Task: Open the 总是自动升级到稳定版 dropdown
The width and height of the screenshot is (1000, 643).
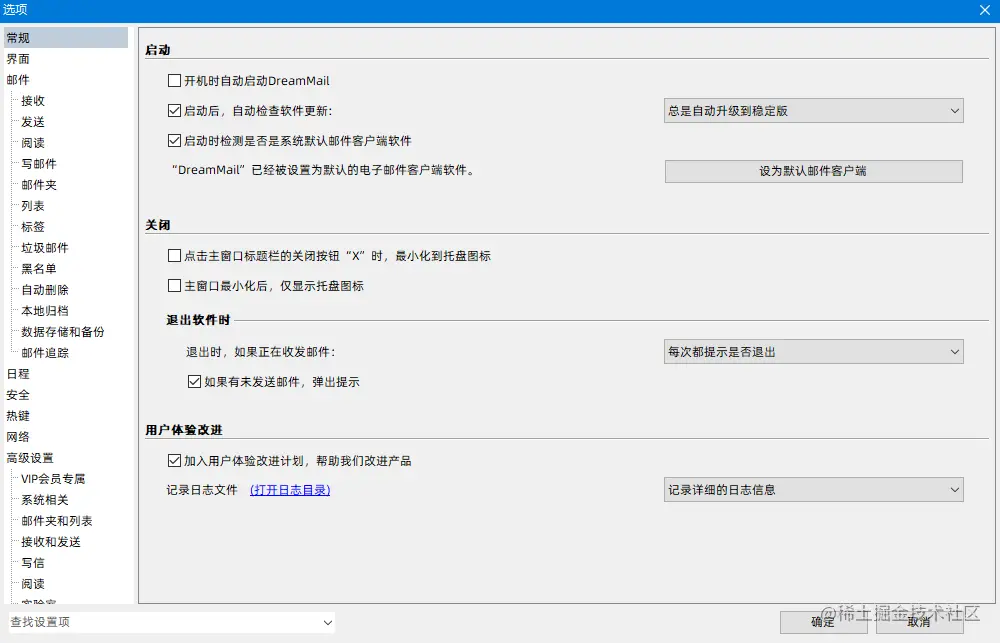Action: click(813, 110)
